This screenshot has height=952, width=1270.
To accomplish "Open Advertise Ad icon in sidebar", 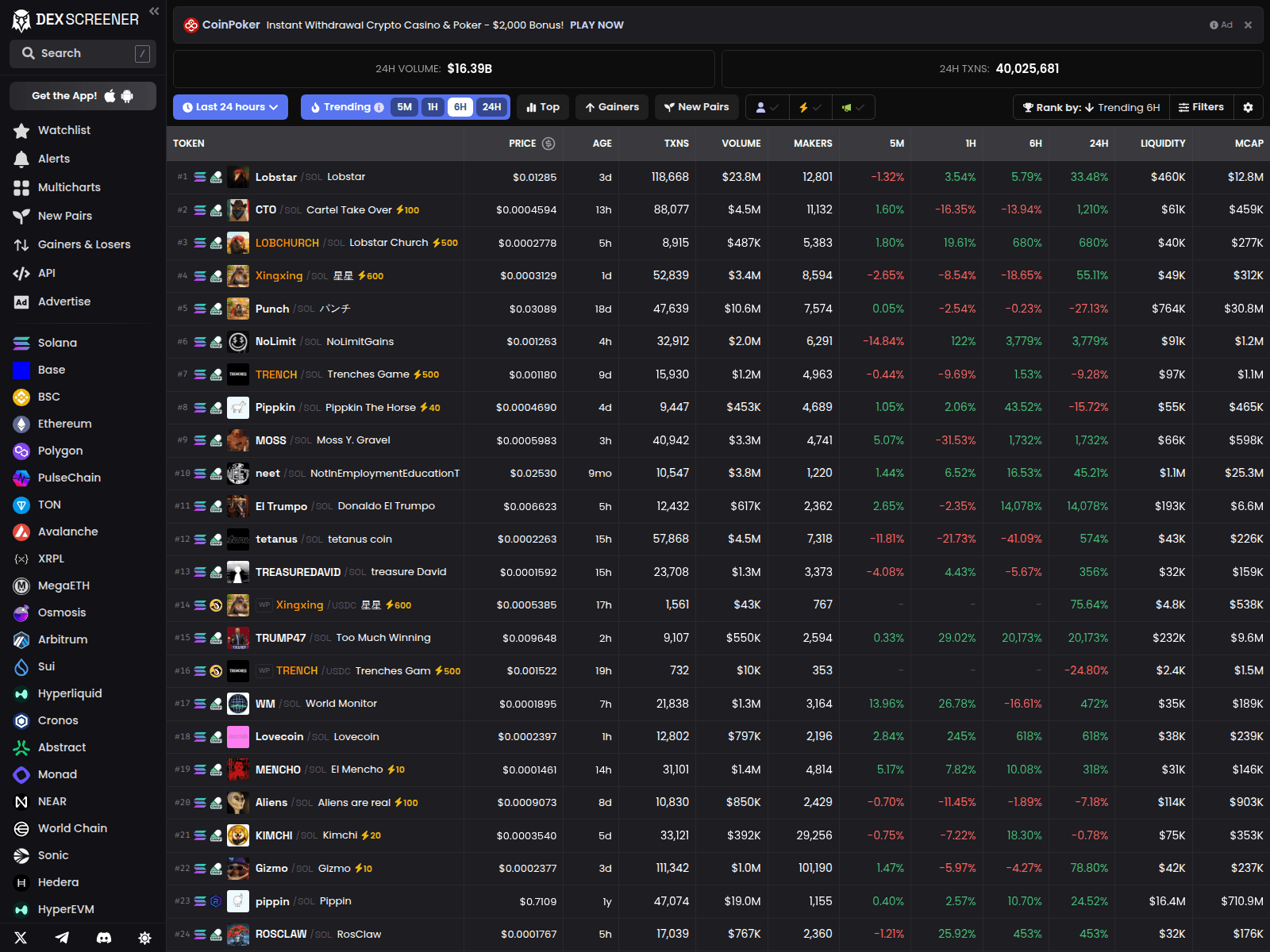I will click(21, 301).
